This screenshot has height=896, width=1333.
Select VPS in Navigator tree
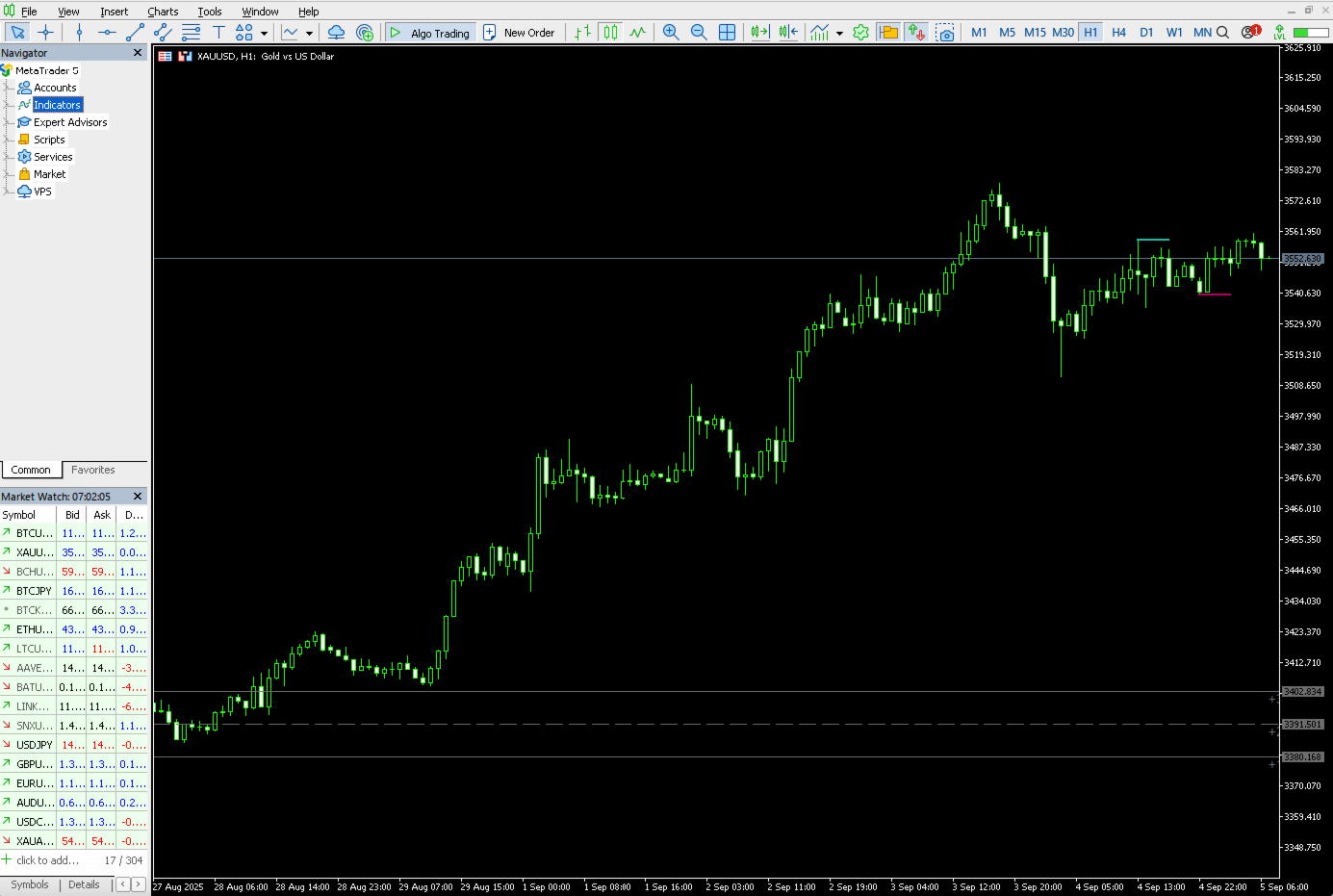point(42,192)
